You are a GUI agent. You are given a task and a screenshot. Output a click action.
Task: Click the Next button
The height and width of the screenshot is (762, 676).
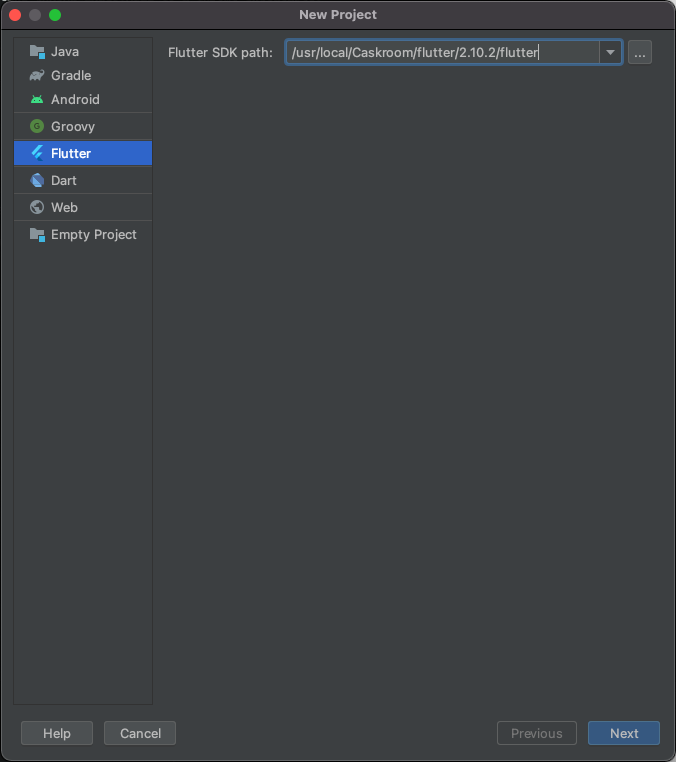click(624, 733)
